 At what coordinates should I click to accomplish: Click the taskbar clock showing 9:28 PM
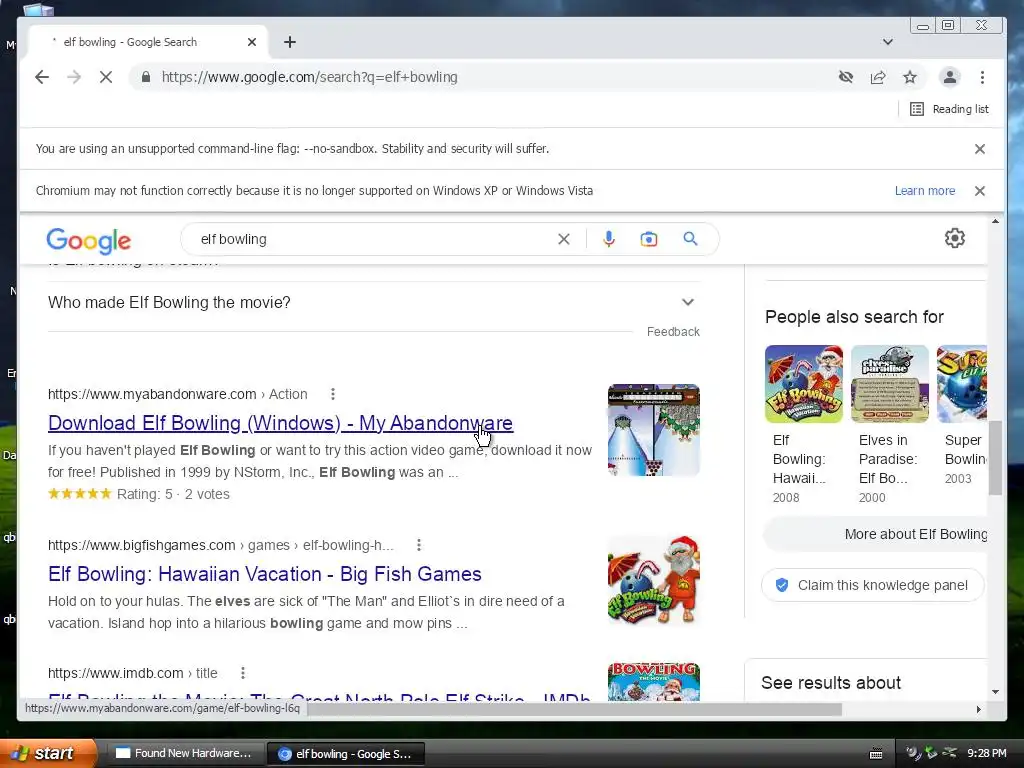(986, 753)
